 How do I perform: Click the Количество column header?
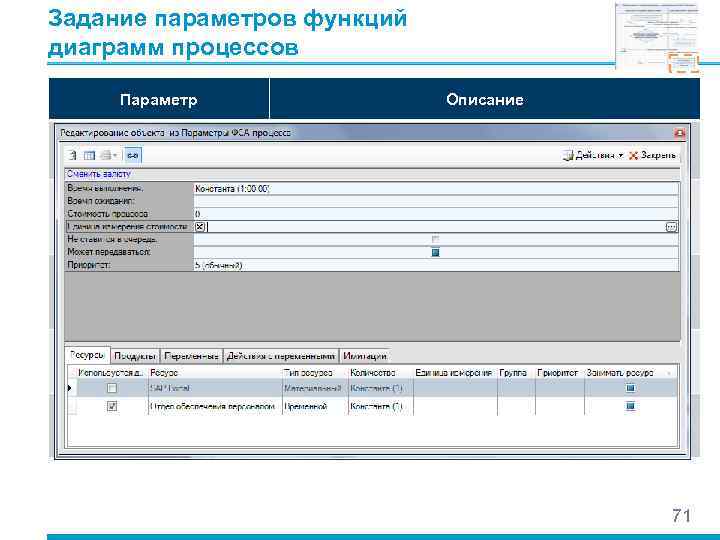pos(381,373)
